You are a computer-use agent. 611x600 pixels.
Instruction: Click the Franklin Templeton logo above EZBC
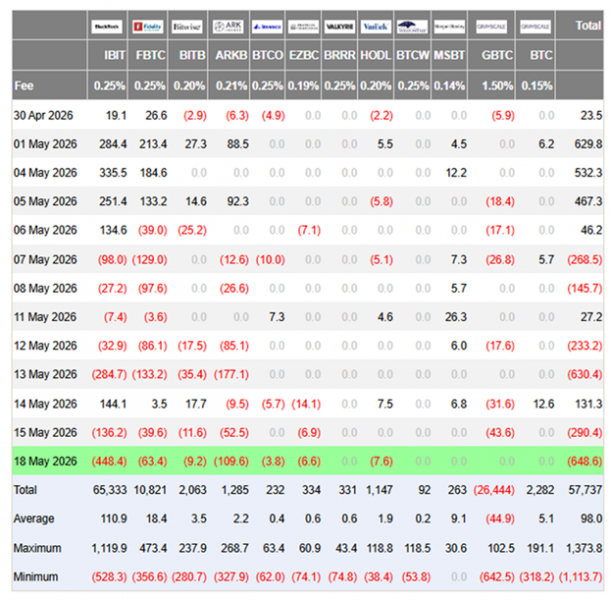(x=304, y=27)
